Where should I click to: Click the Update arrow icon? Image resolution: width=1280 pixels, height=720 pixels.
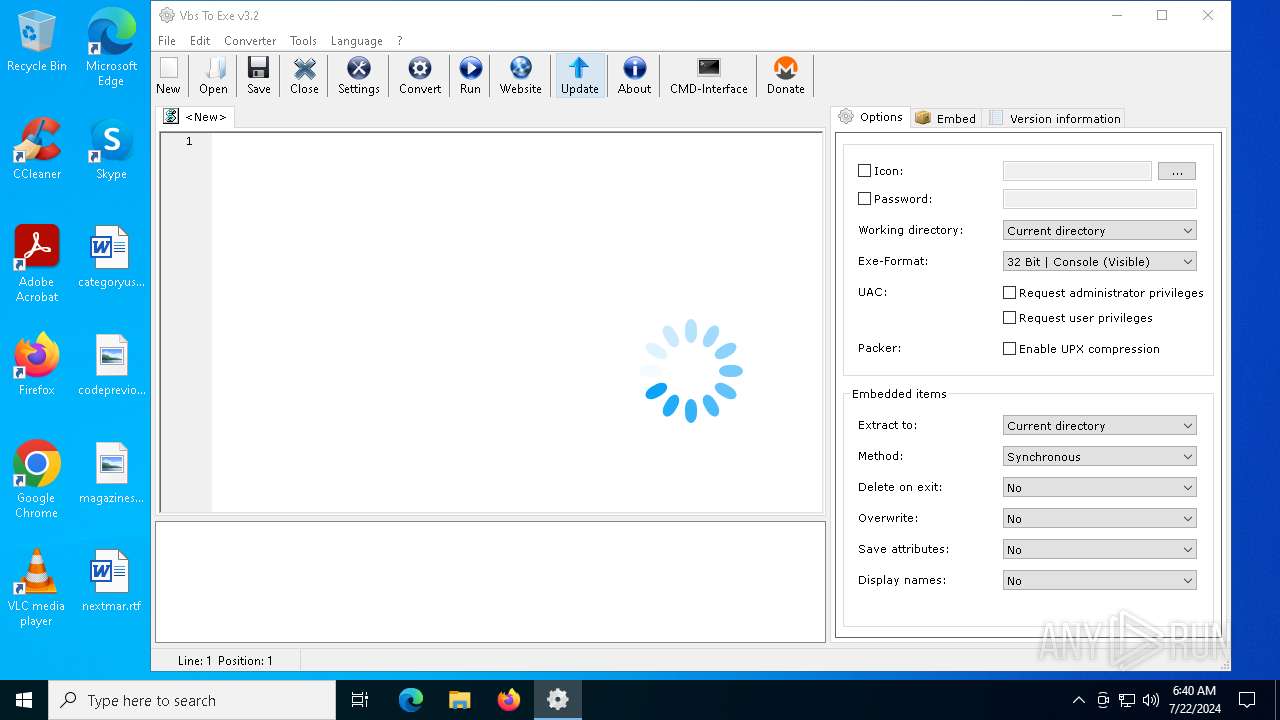[x=579, y=76]
